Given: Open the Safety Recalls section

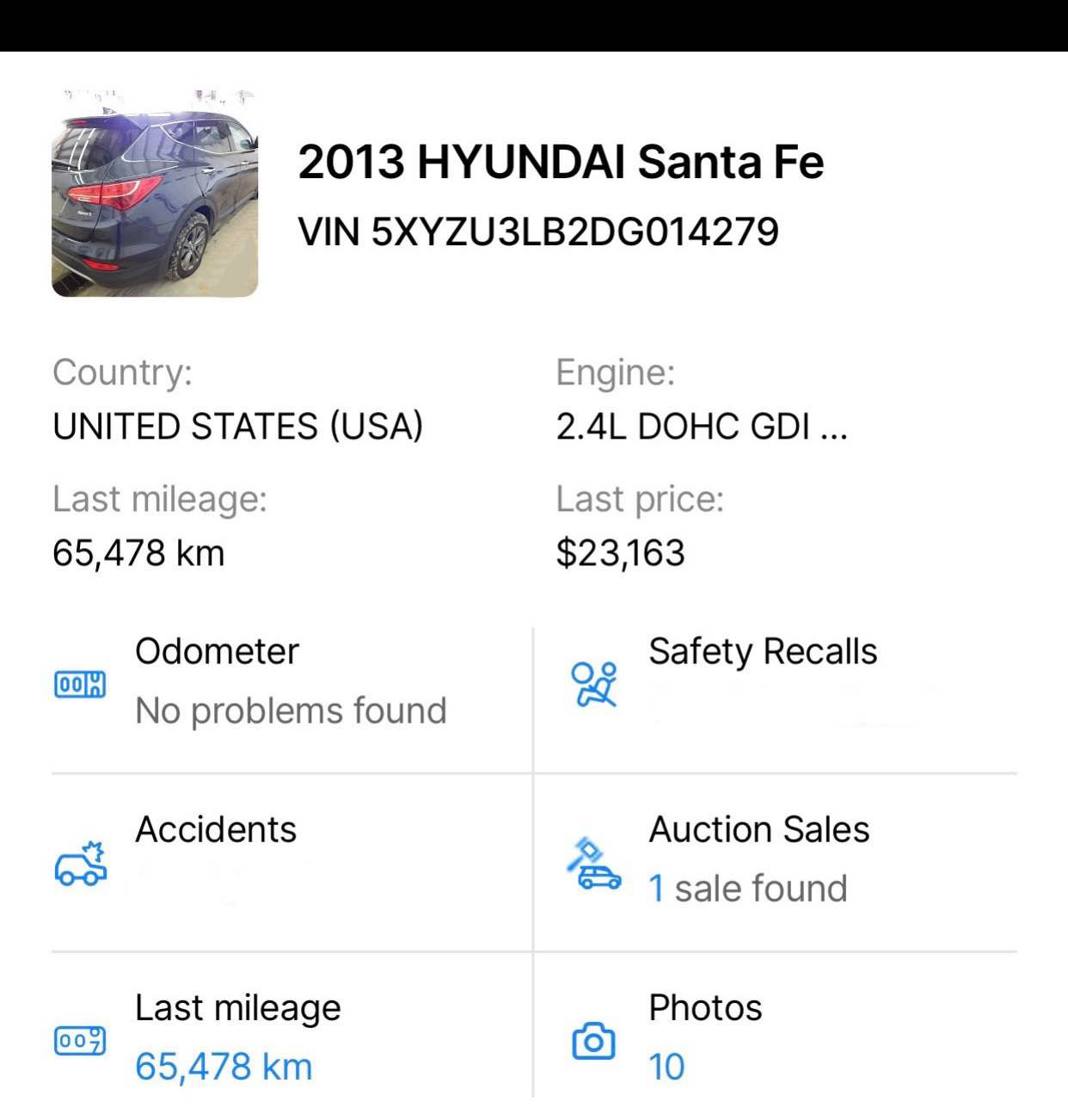Looking at the screenshot, I should tap(763, 651).
